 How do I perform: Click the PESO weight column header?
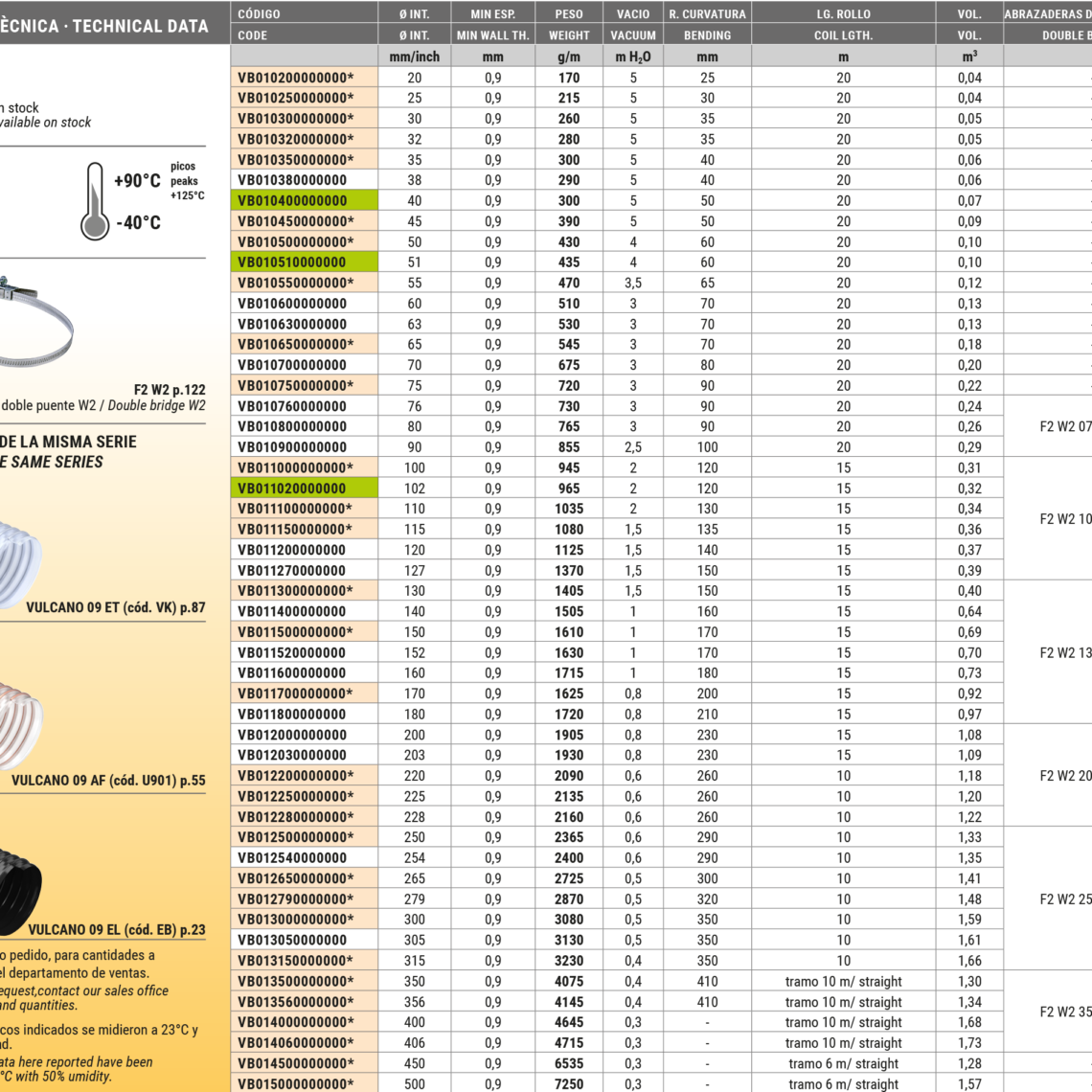click(569, 14)
